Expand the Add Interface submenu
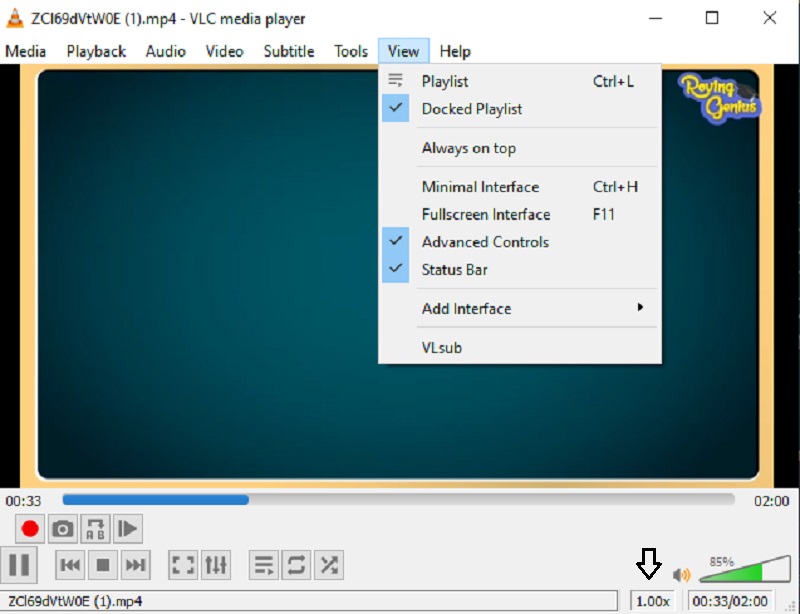The image size is (800, 614). coord(466,309)
